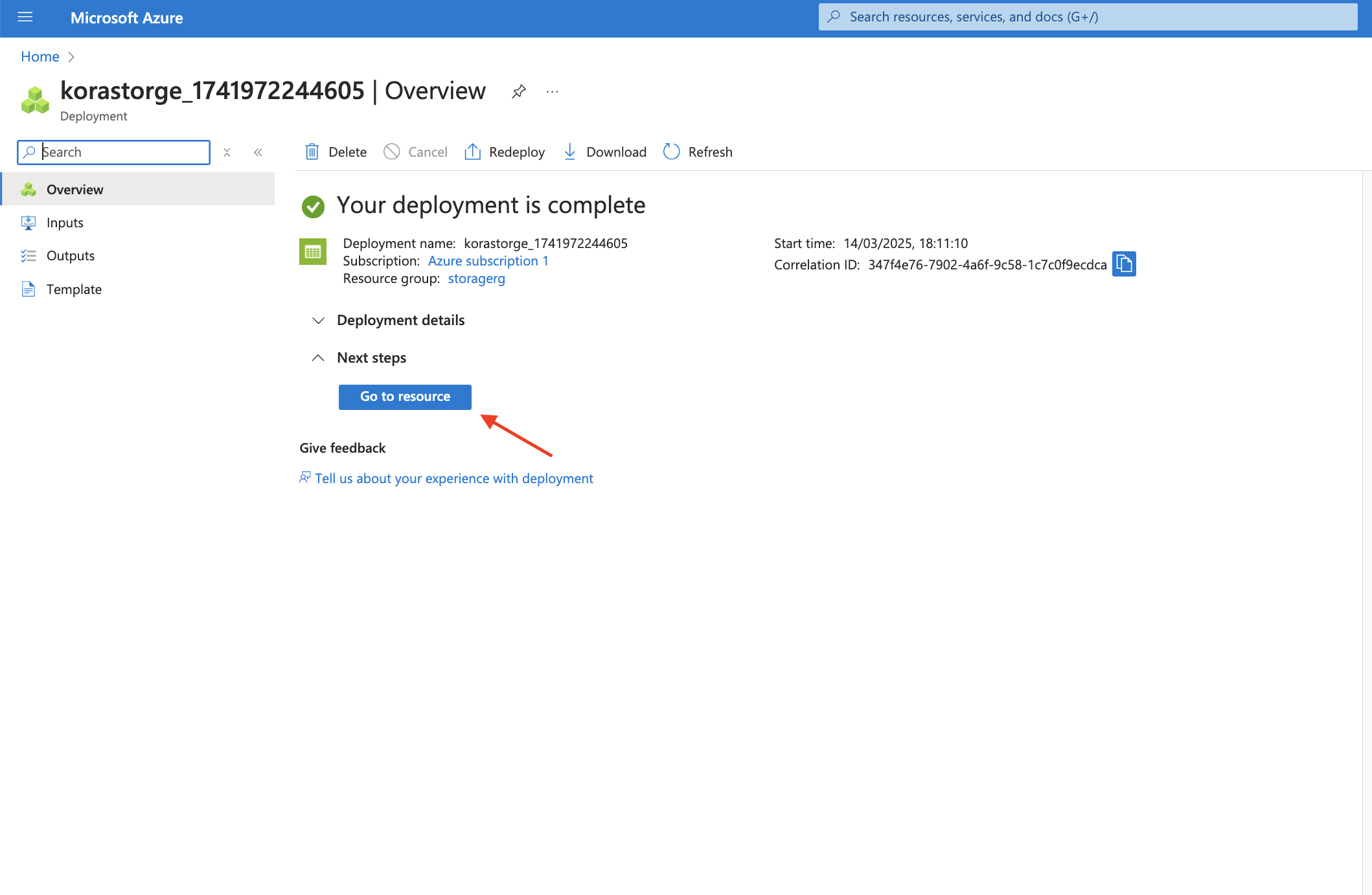
Task: Pin the deployment to dashboard
Action: coord(519,91)
